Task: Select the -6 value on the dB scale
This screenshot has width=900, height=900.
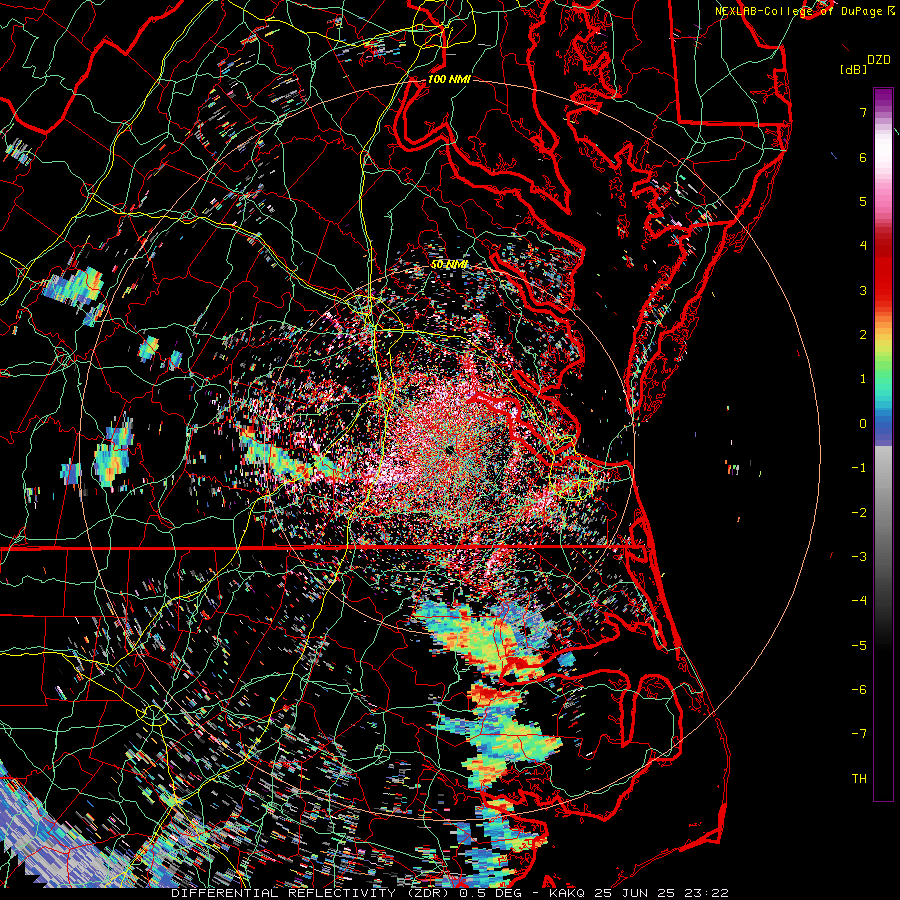Action: pyautogui.click(x=859, y=690)
